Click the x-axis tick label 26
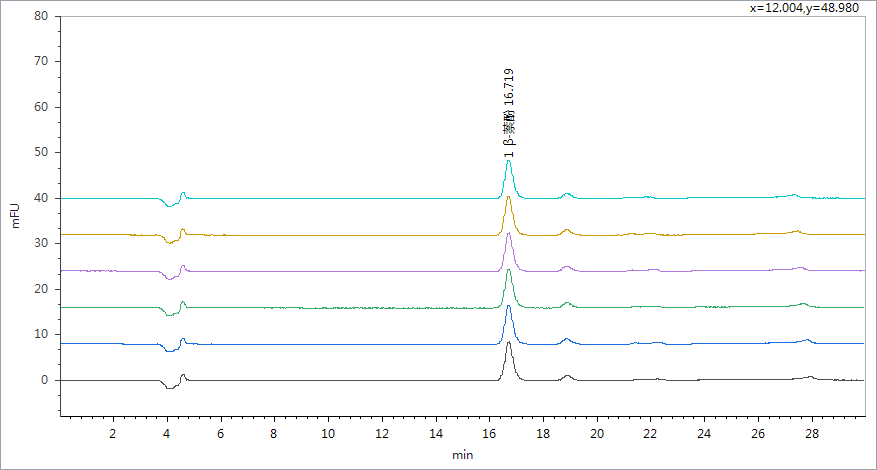 (758, 434)
